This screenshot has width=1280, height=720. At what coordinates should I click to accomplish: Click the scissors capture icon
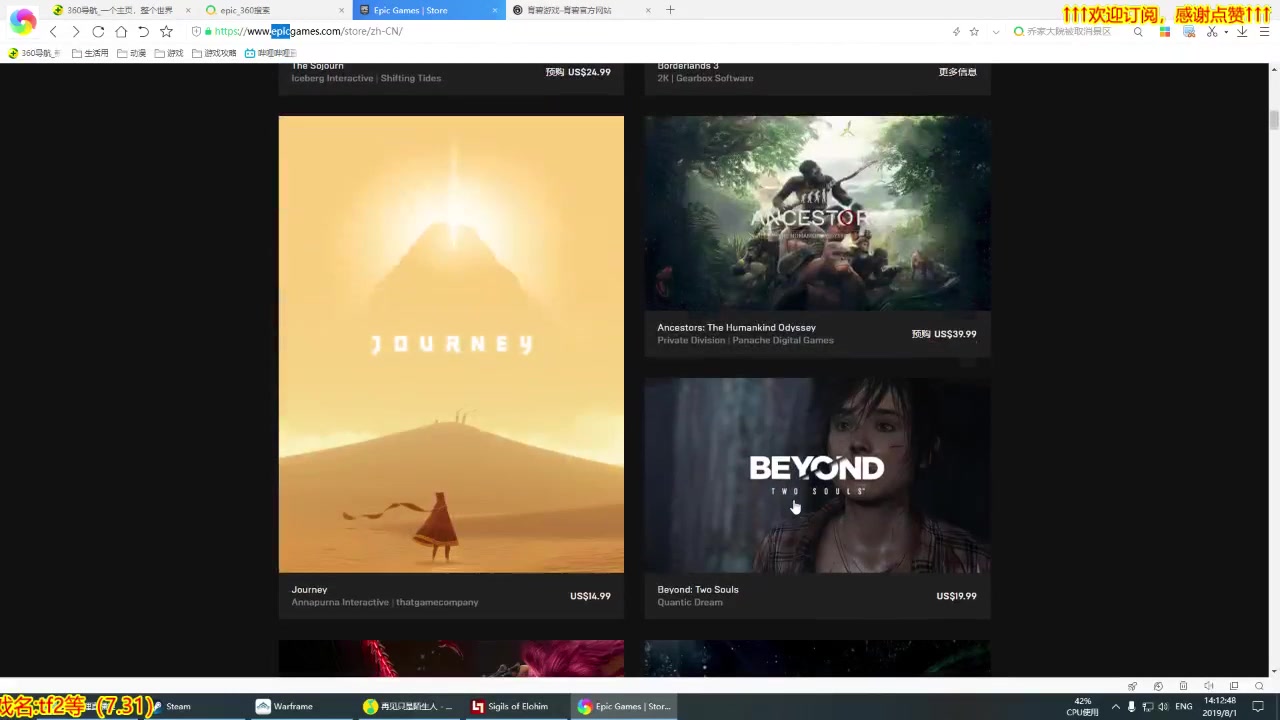(x=1212, y=32)
